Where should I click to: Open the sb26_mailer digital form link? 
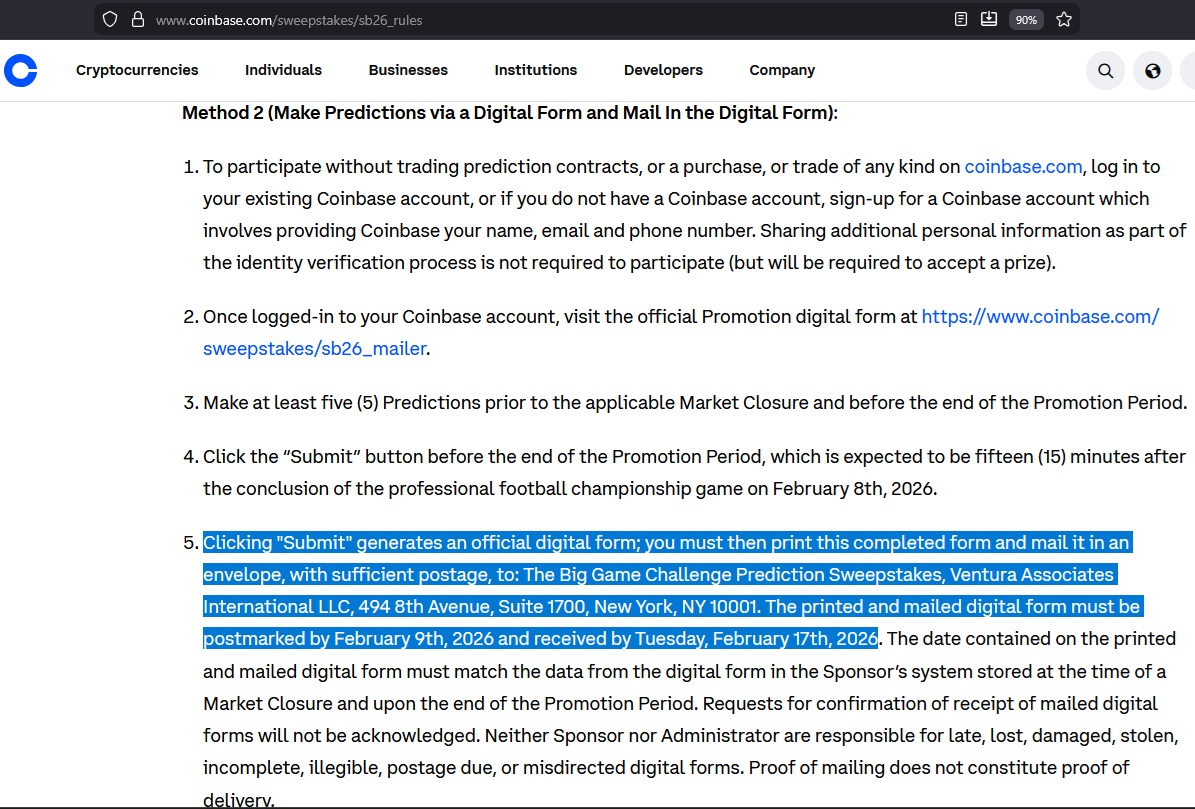315,349
